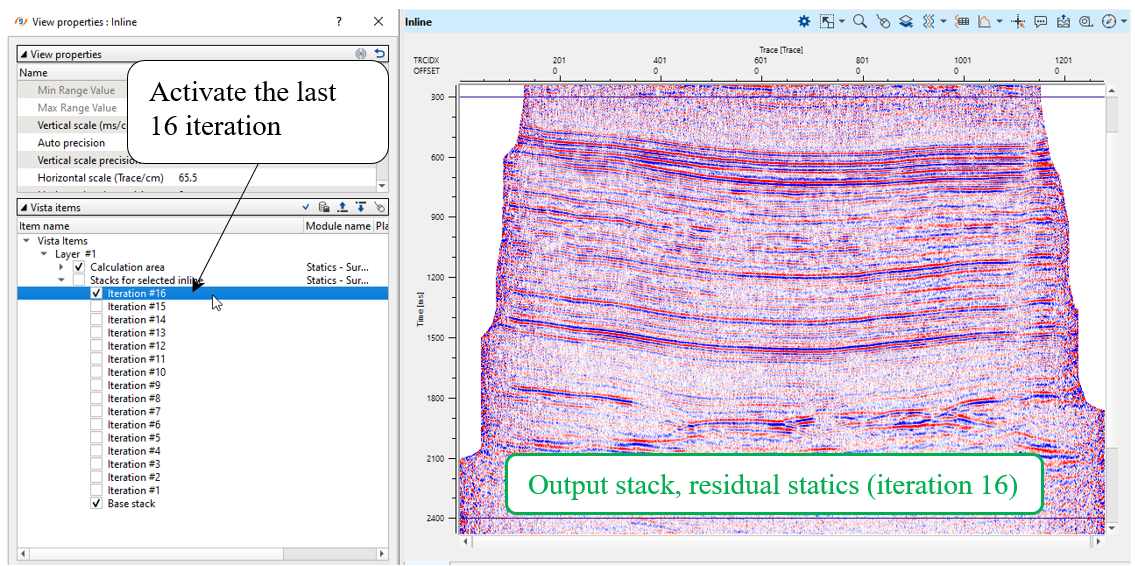Open view settings gear in Inline toolbar
This screenshot has height=566, width=1135.
point(804,21)
